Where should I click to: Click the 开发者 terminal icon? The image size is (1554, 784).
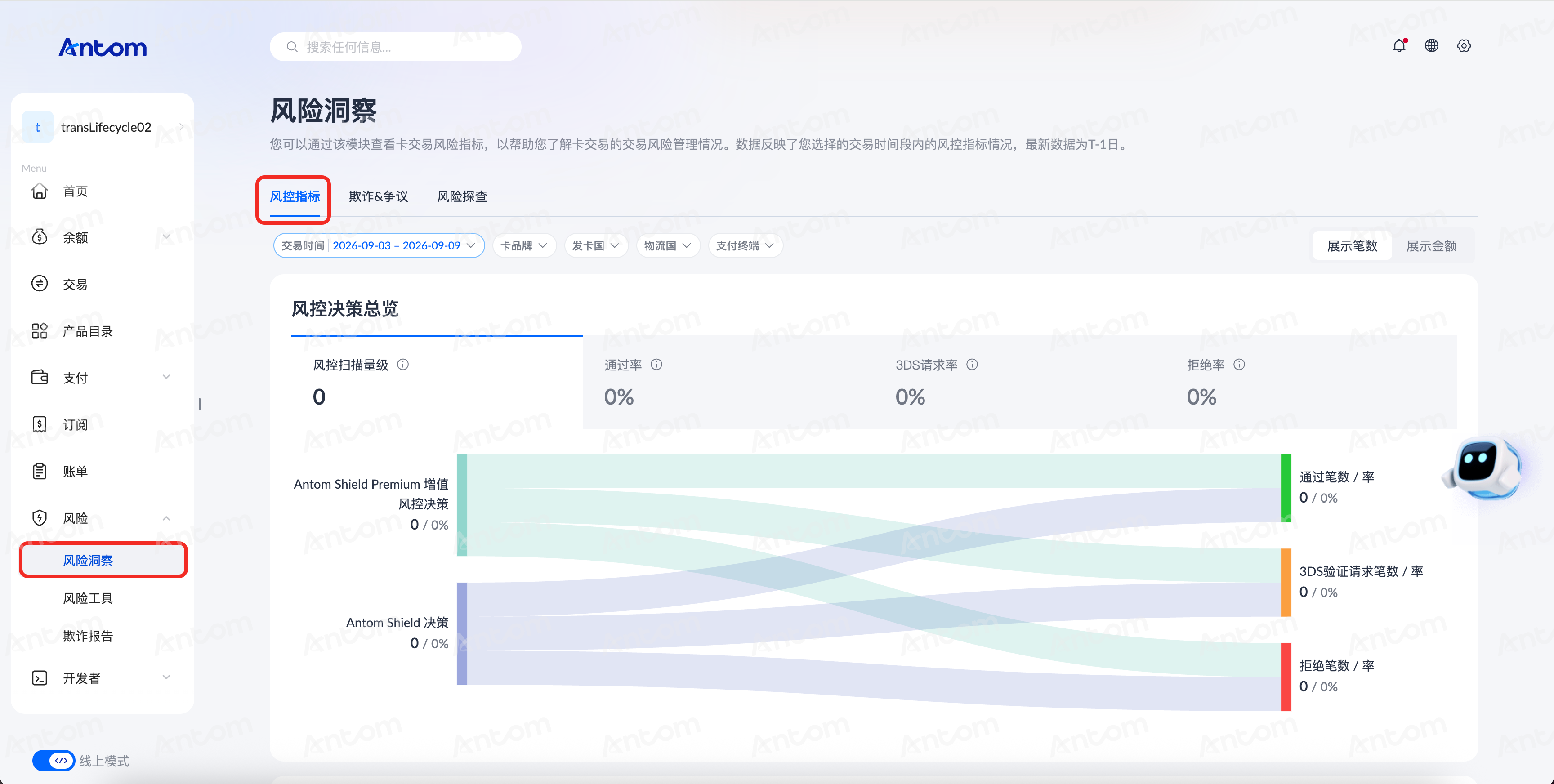point(40,678)
